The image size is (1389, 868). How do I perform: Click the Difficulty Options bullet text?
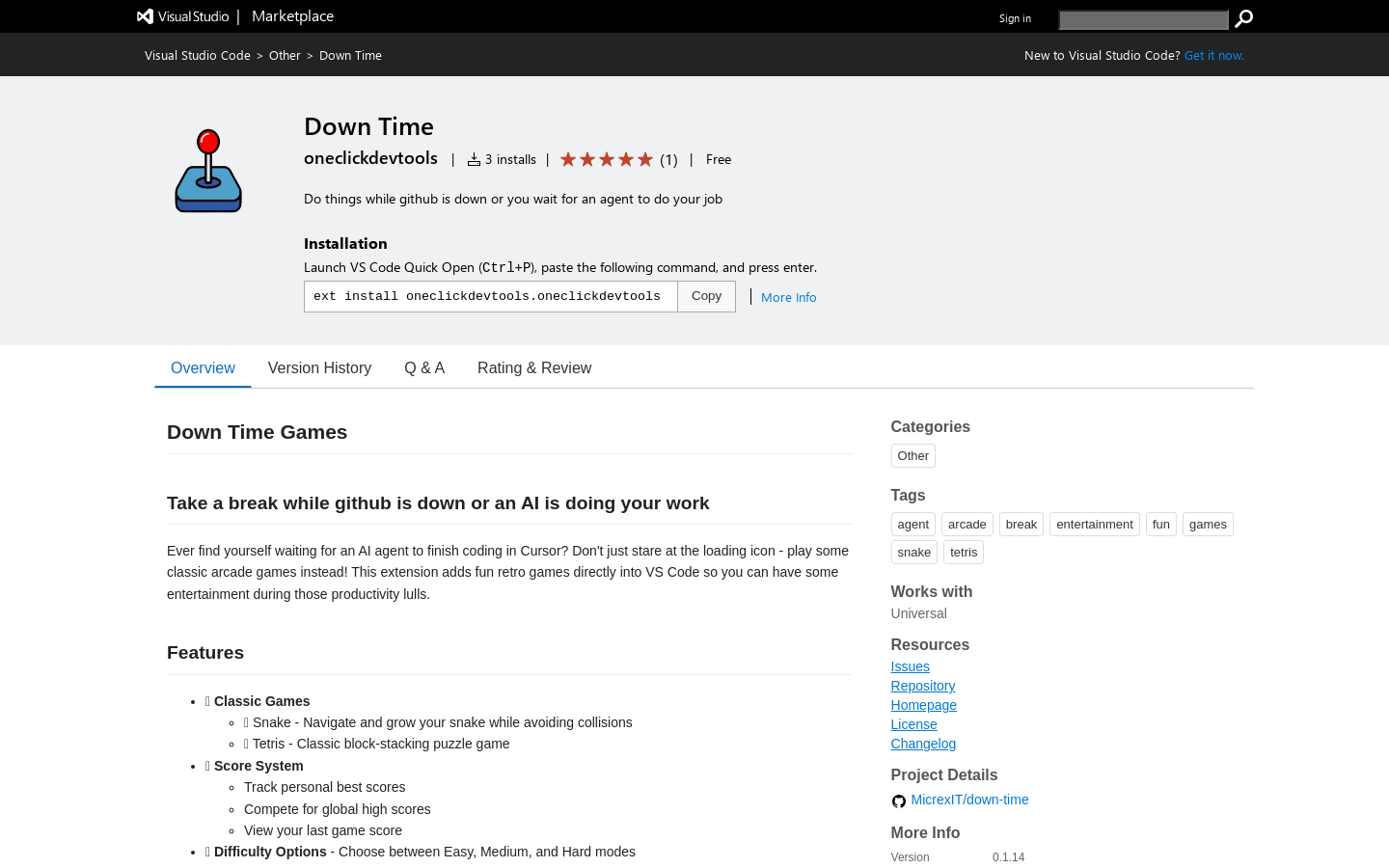(270, 852)
